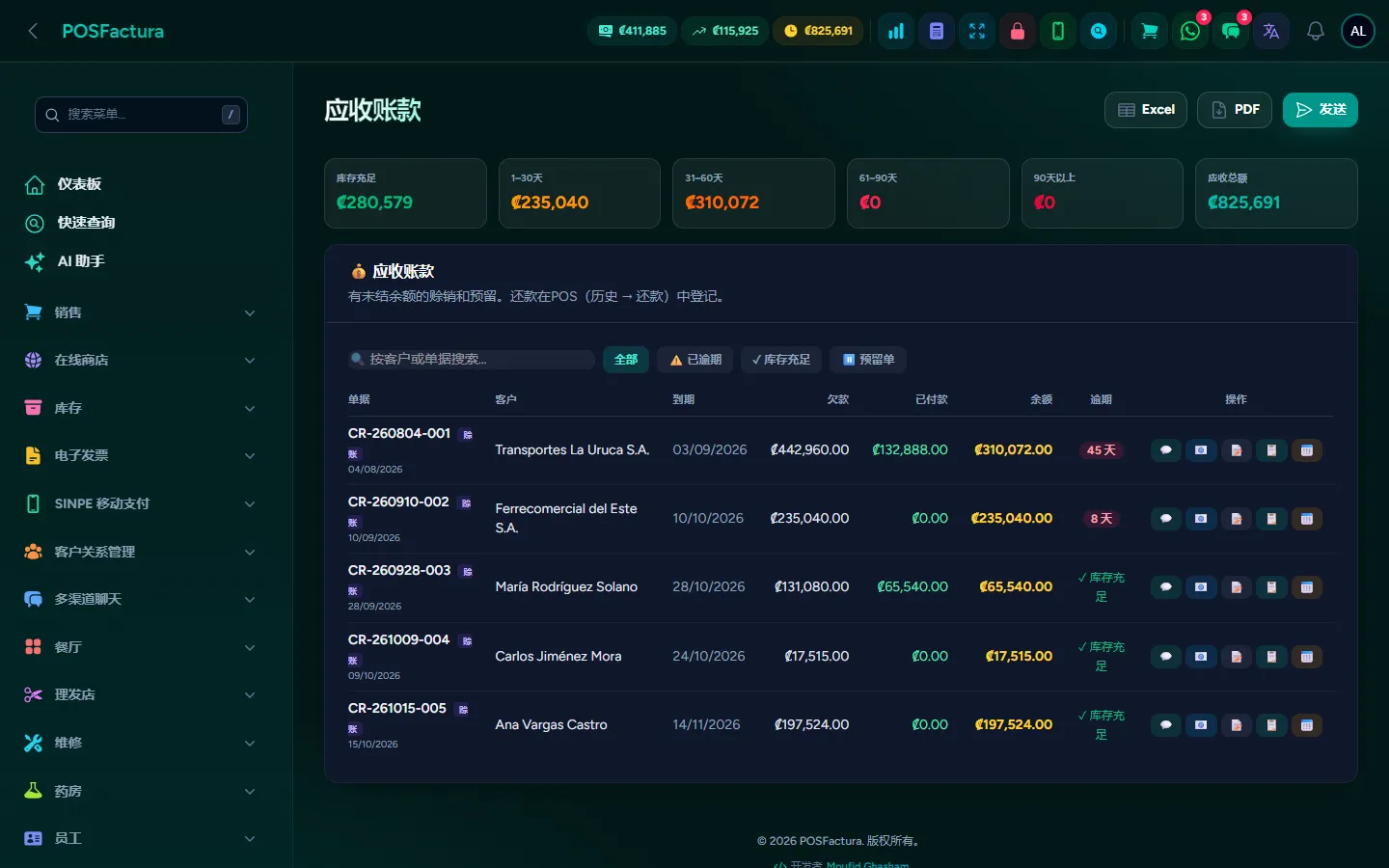1389x868 pixels.
Task: Expand the 库存 sidebar menu
Action: tap(140, 408)
